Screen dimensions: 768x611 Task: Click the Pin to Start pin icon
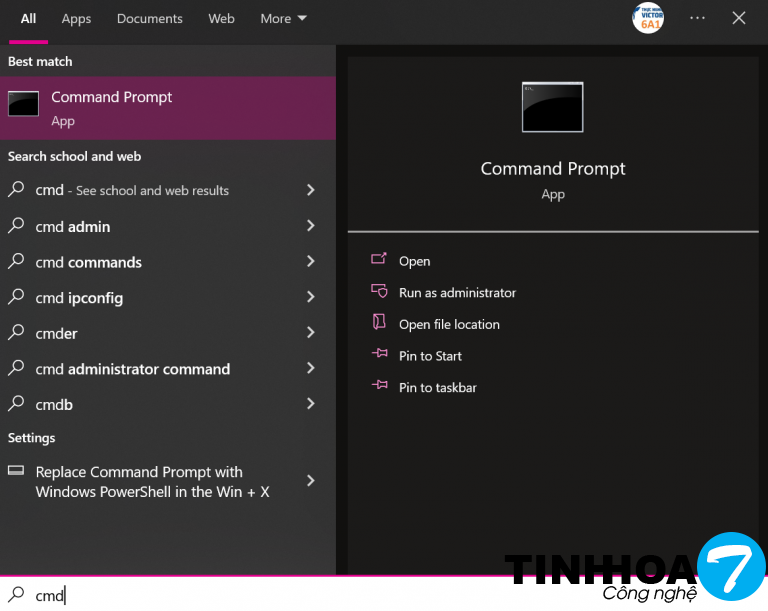(x=379, y=355)
